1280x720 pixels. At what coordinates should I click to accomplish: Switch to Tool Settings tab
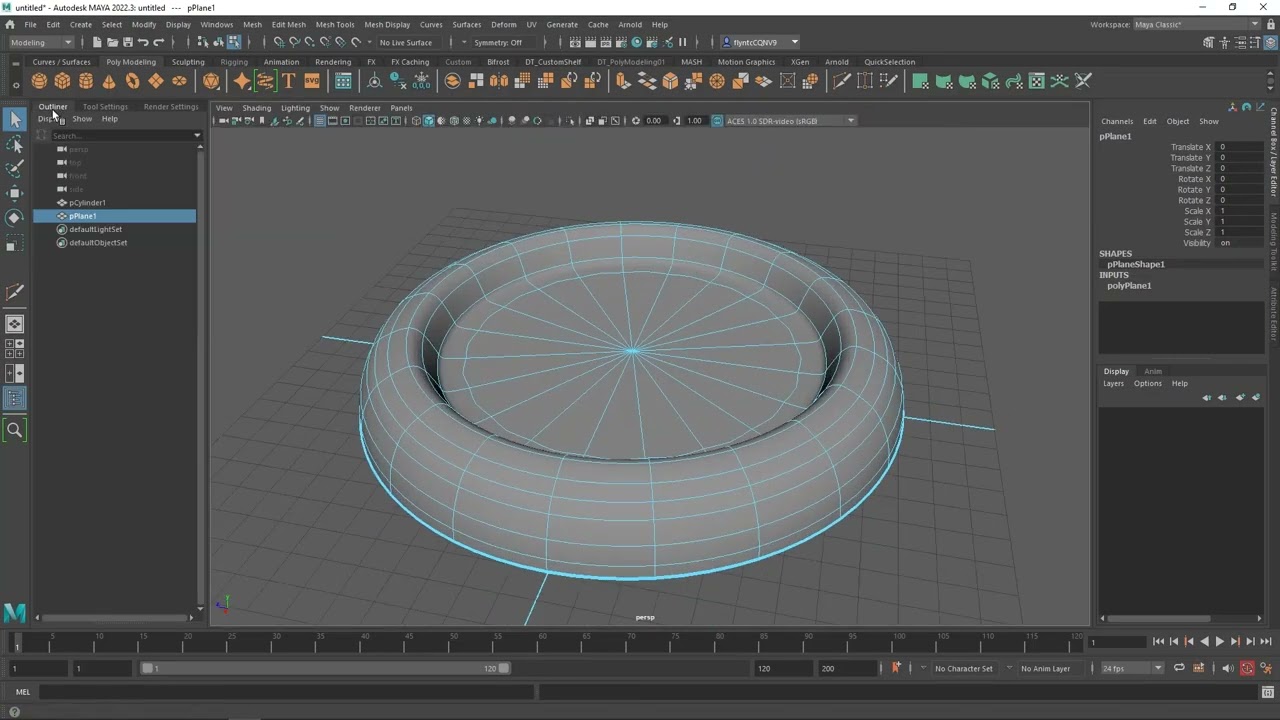(105, 107)
